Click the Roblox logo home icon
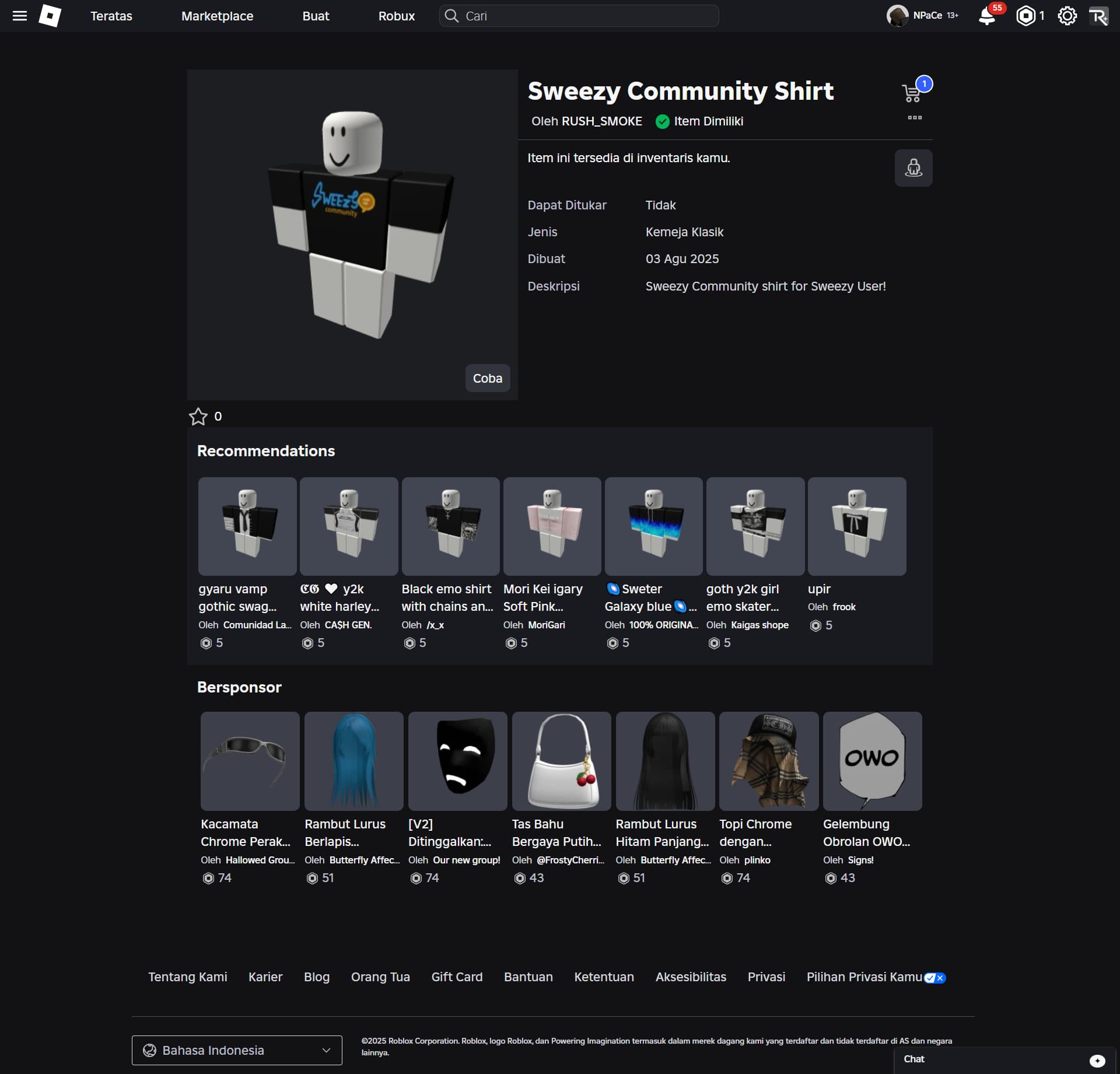This screenshot has width=1120, height=1074. (x=50, y=16)
